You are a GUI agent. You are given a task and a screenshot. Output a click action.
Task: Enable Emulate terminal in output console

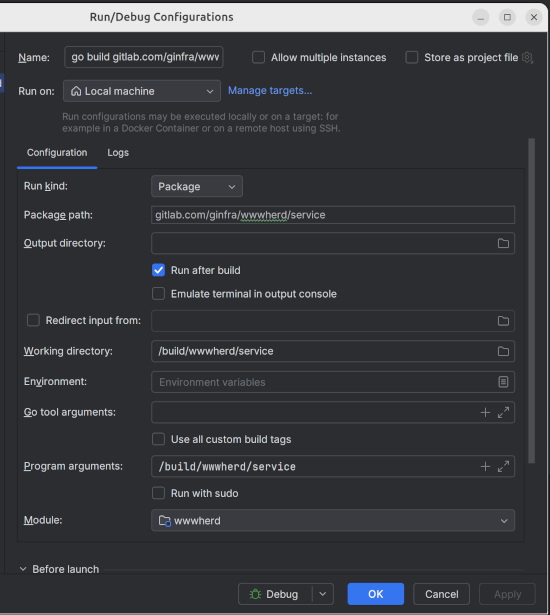(158, 294)
